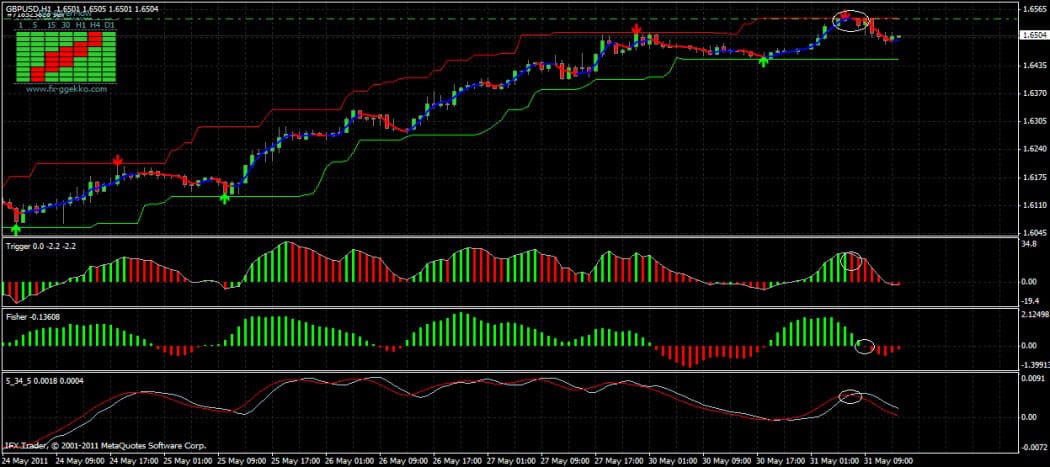The height and width of the screenshot is (467, 1050).
Task: Click the H4 column header in the timeframe matrix
Action: coord(94,24)
